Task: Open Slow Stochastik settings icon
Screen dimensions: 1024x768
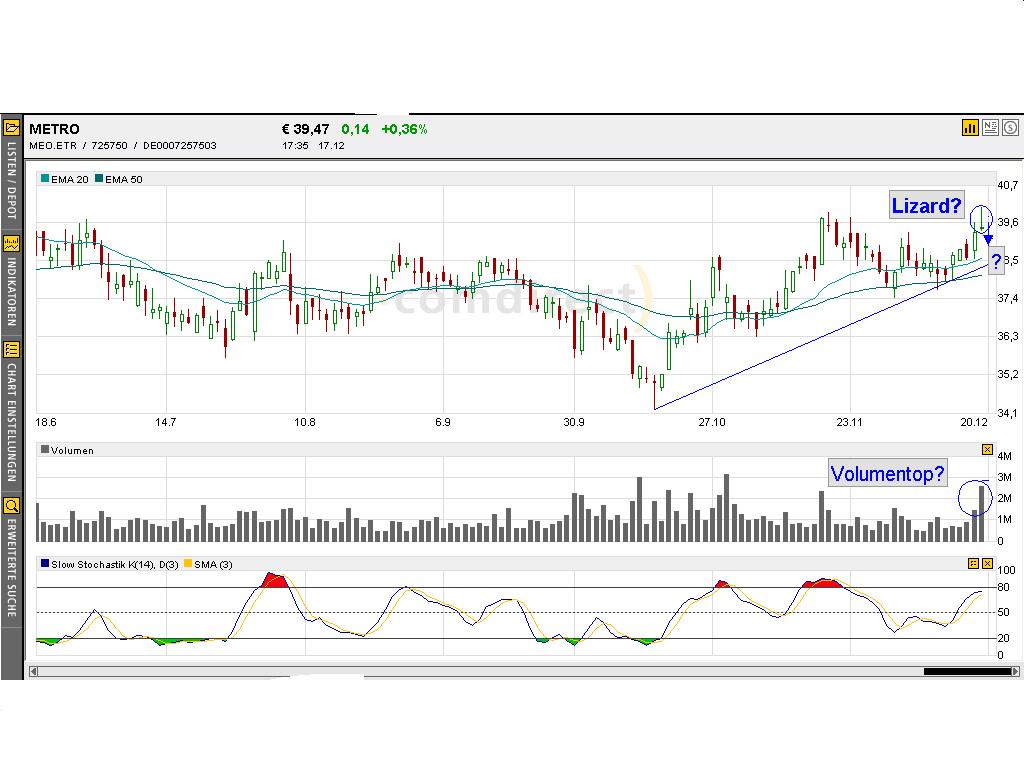Action: (x=973, y=563)
